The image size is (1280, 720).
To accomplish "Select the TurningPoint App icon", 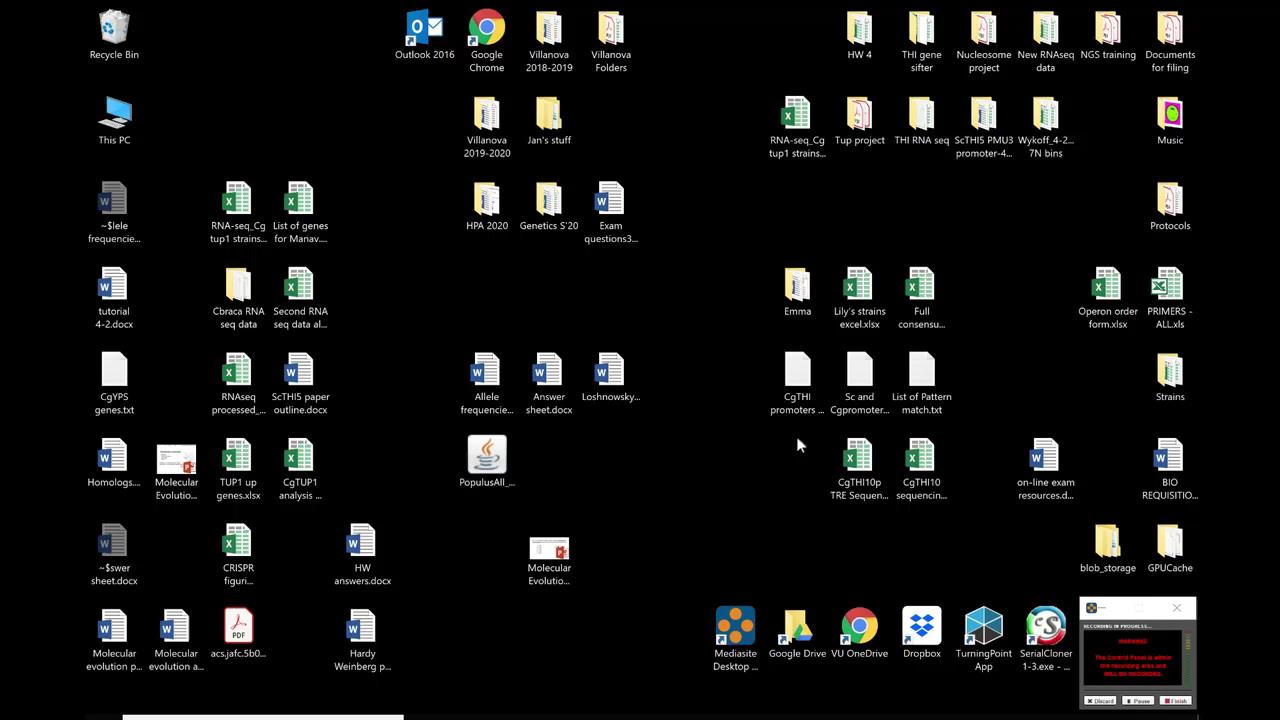I will point(983,627).
